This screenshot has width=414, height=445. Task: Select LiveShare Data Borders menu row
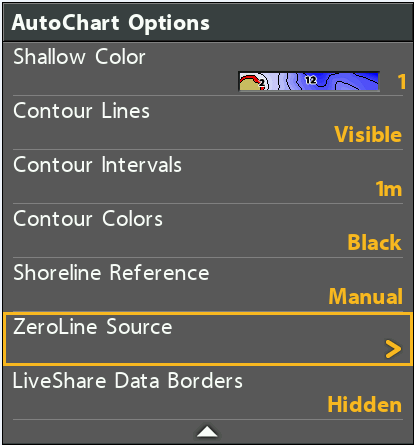[x=208, y=393]
